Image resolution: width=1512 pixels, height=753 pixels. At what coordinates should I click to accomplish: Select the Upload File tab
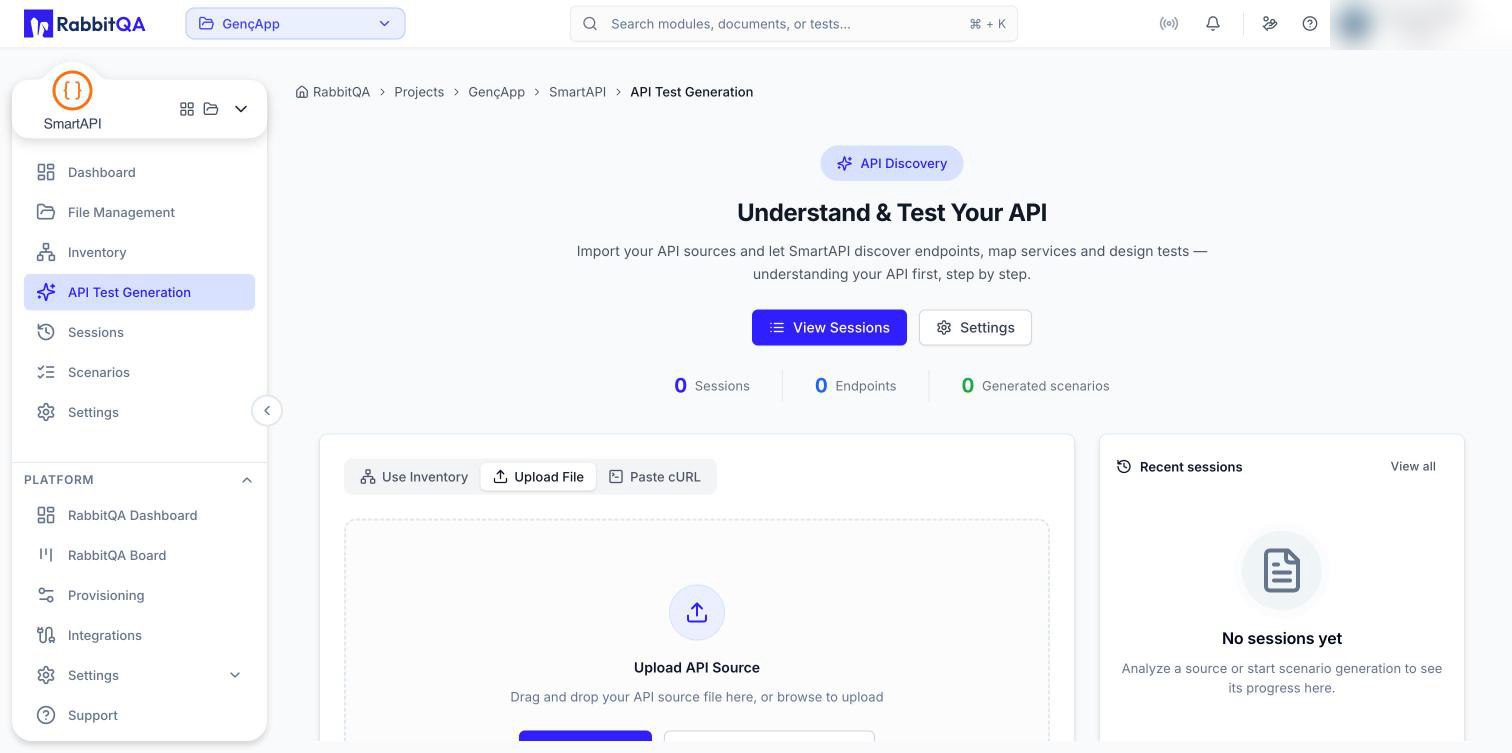pyautogui.click(x=538, y=477)
